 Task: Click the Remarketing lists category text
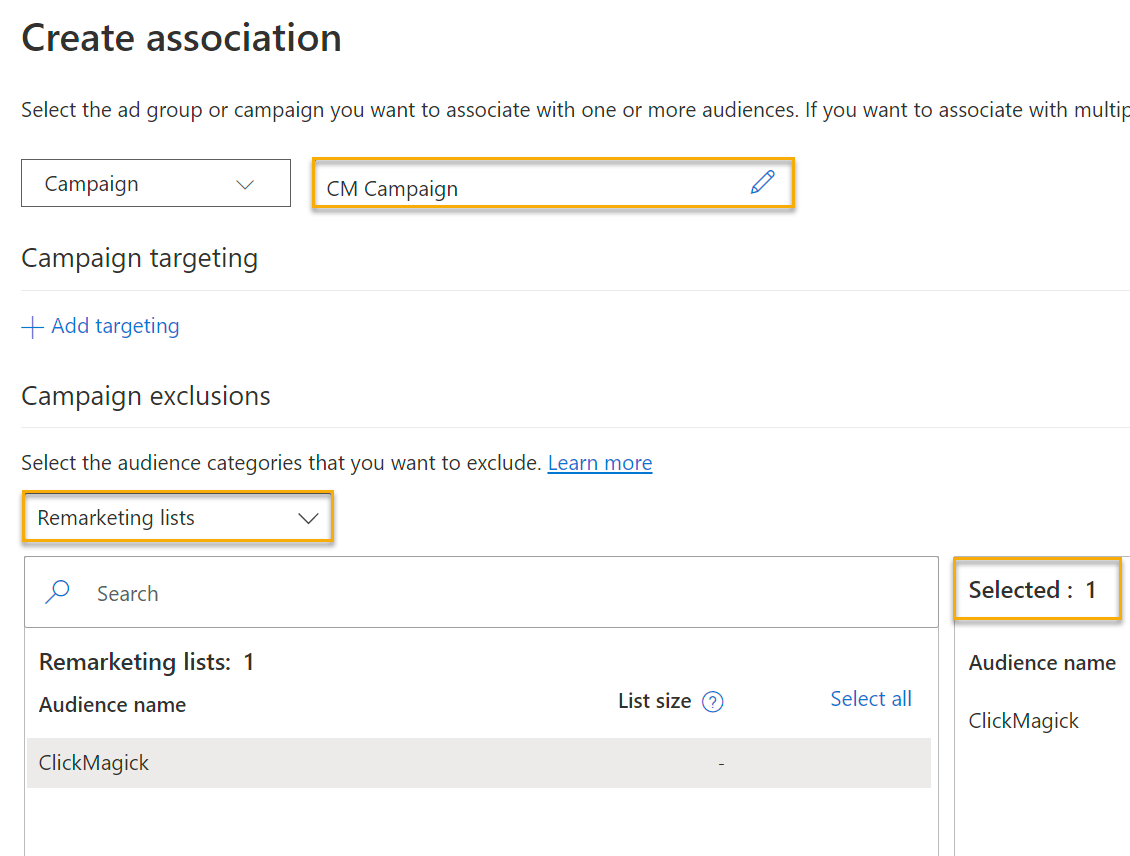coord(116,518)
